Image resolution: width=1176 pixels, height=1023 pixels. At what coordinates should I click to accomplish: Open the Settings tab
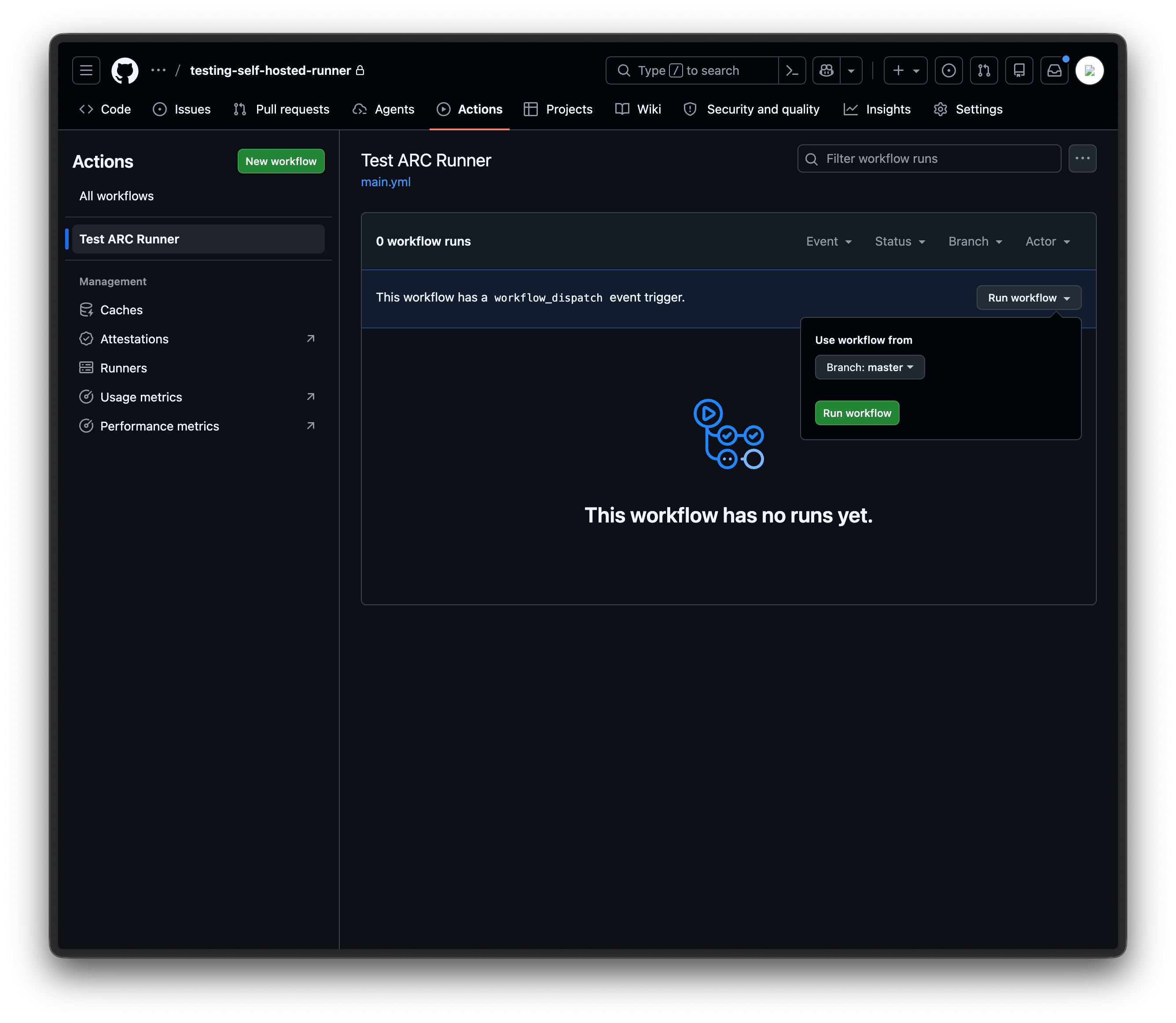tap(968, 109)
